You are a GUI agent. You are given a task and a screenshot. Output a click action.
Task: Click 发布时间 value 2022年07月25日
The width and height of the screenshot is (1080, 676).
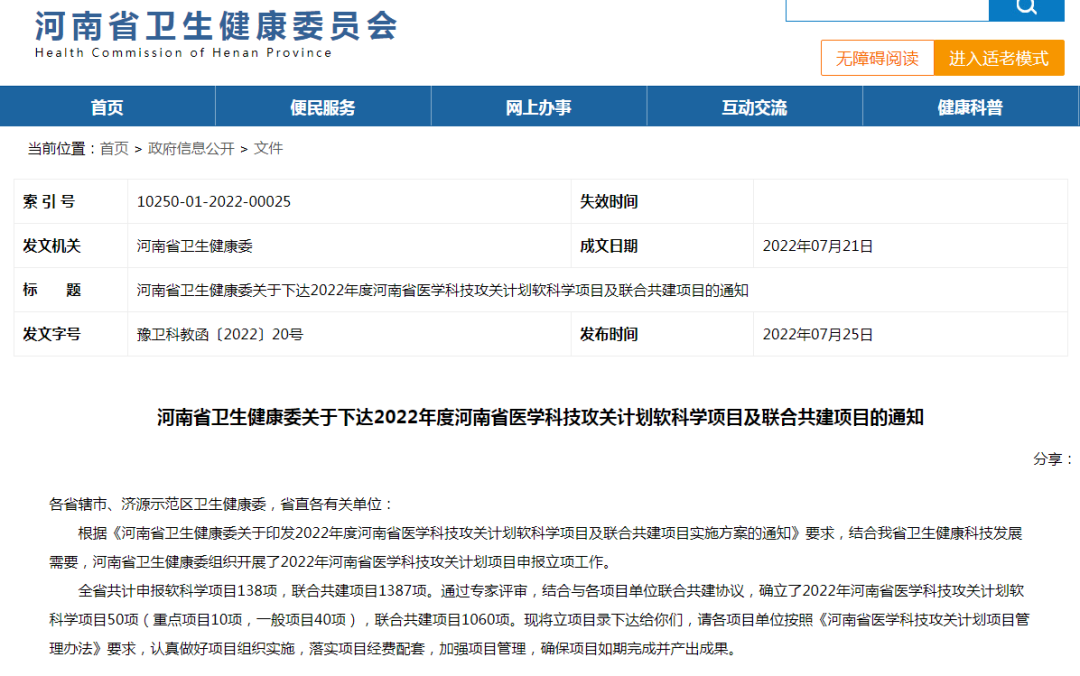[x=818, y=334]
